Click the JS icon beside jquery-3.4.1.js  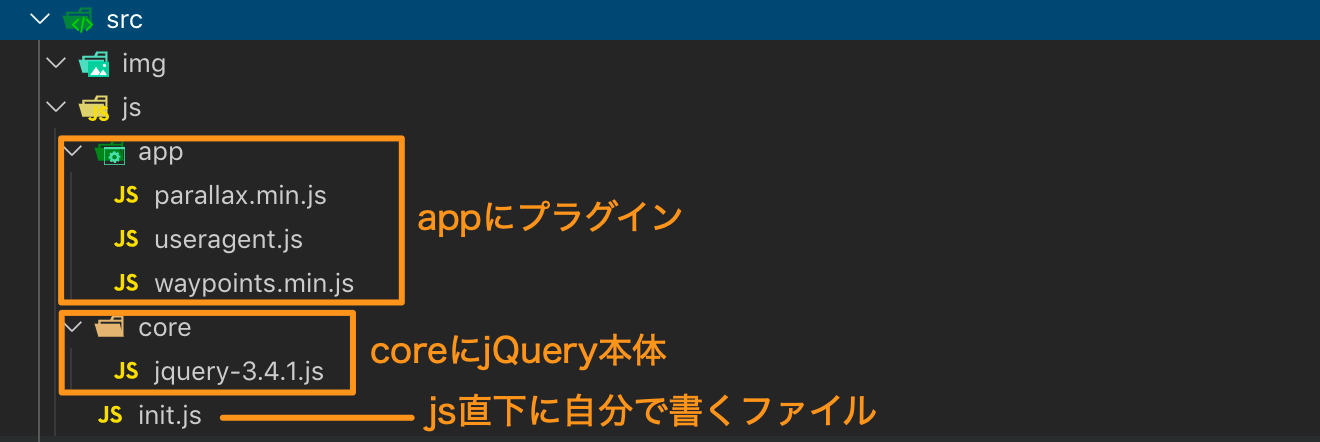click(126, 371)
